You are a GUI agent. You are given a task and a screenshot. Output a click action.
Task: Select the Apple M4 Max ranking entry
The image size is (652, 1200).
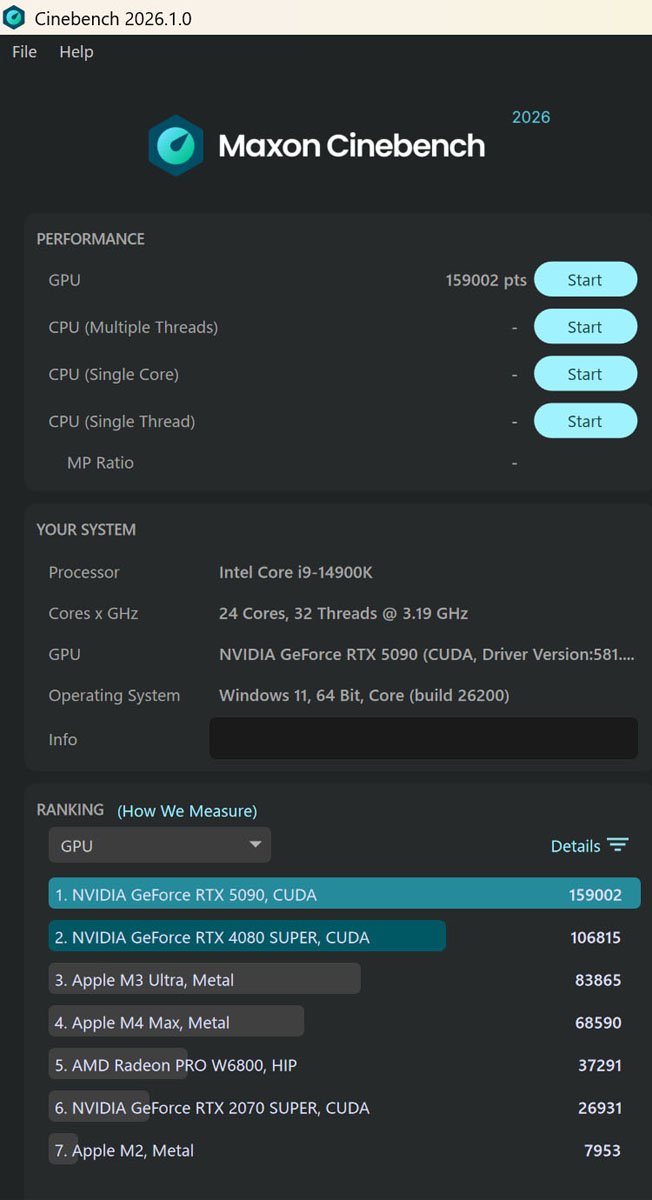(176, 1023)
